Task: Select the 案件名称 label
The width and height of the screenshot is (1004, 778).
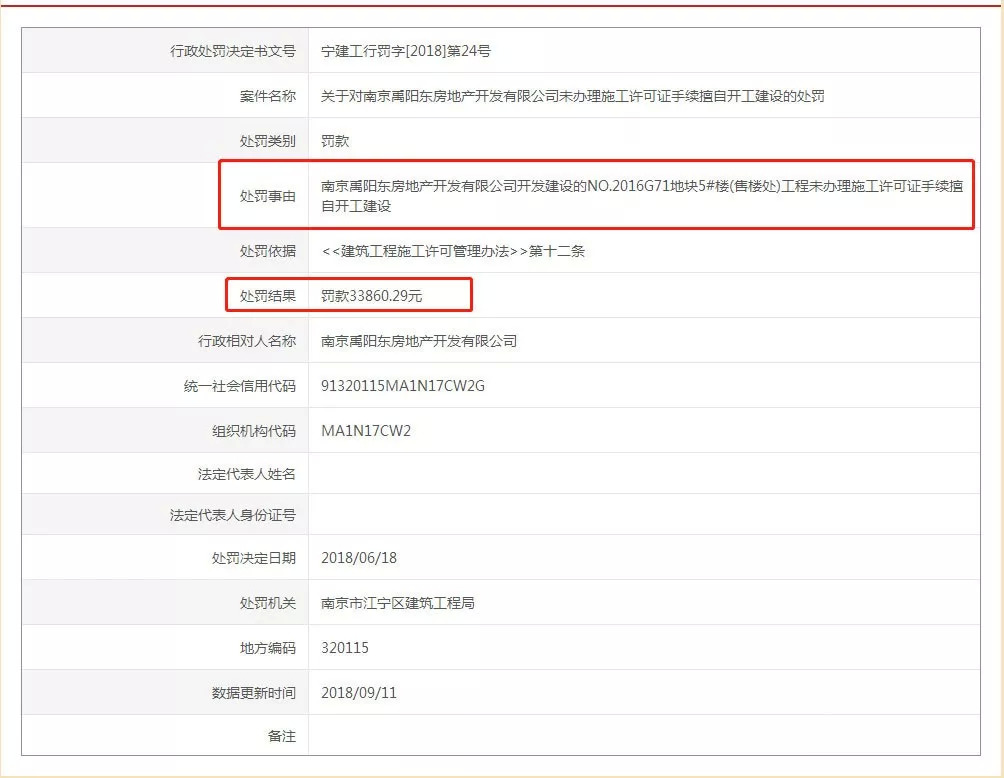Action: tap(268, 96)
